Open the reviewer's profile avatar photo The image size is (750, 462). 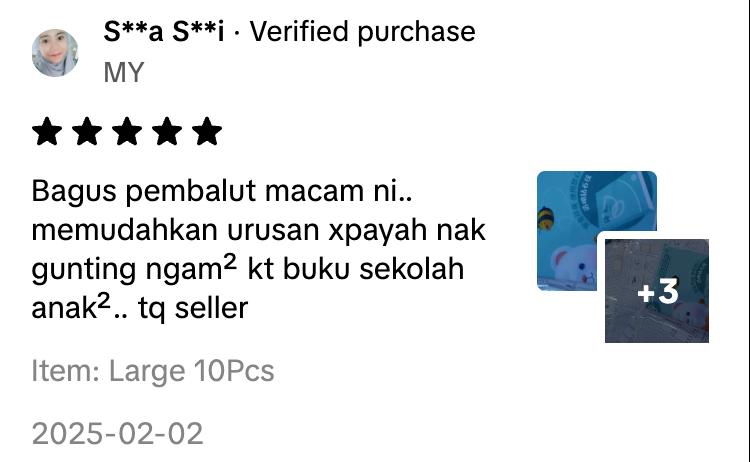click(x=55, y=53)
